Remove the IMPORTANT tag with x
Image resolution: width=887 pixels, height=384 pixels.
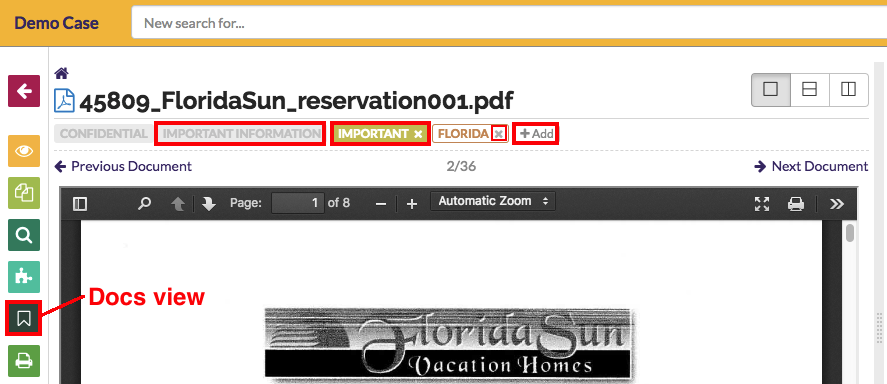pos(417,134)
